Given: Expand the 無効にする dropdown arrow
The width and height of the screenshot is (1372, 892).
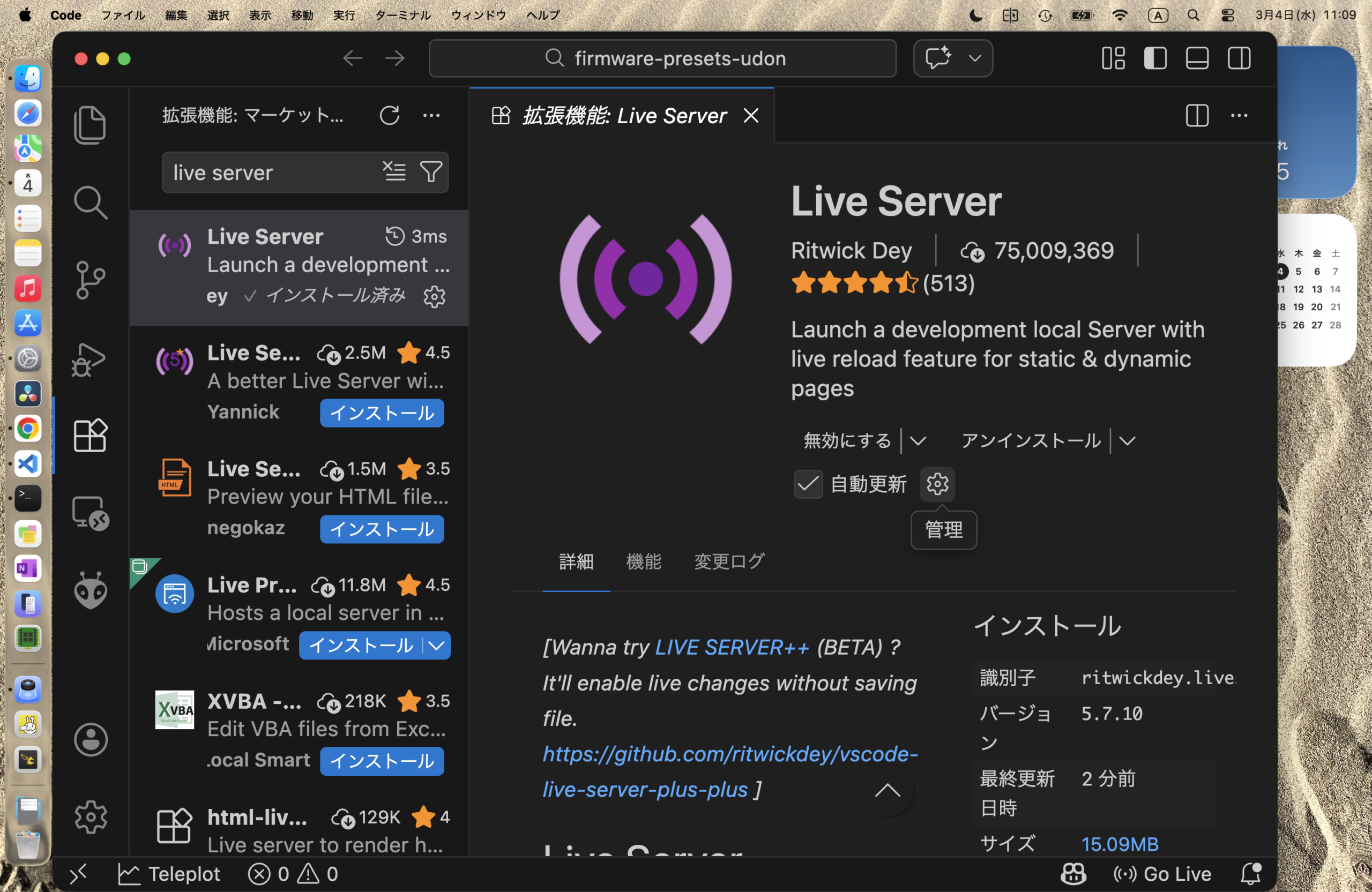Looking at the screenshot, I should tap(918, 441).
